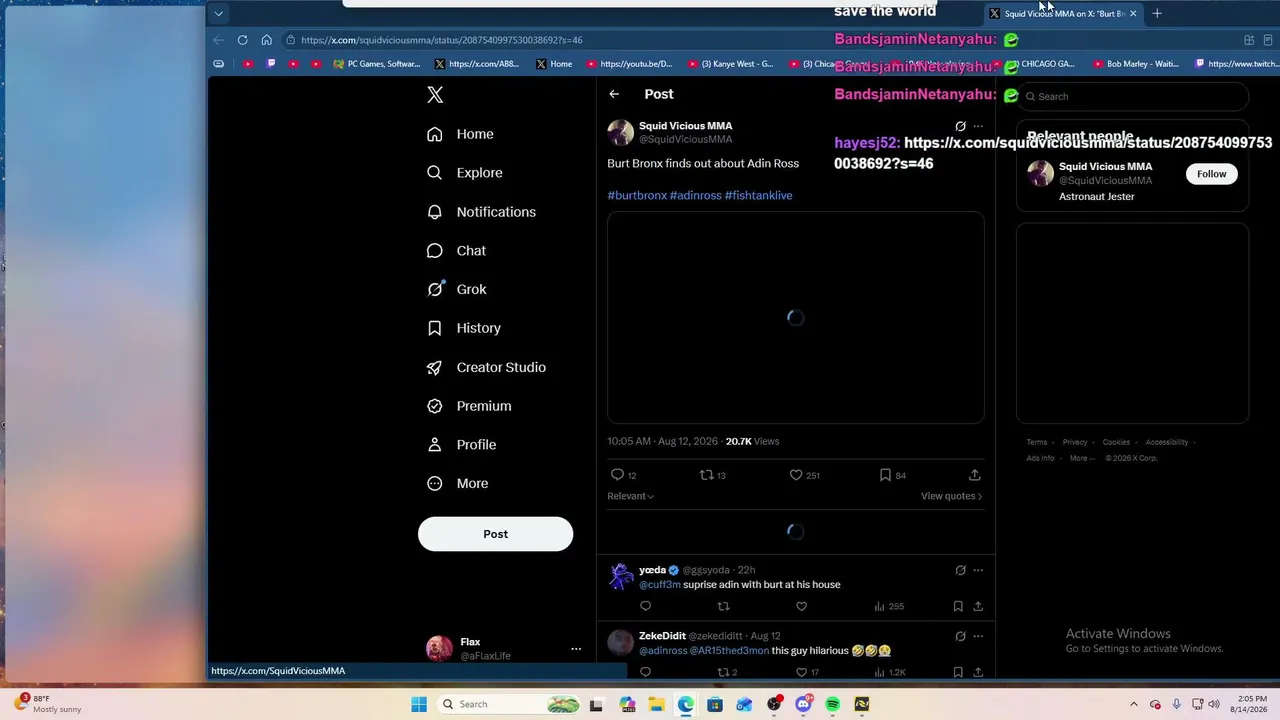1280x720 pixels.
Task: Click the X logo in the sidebar
Action: click(435, 95)
